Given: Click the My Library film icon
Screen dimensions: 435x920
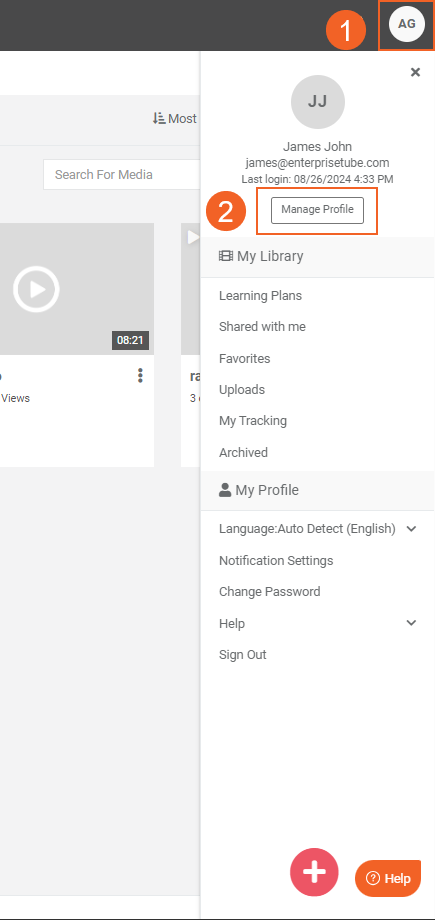Looking at the screenshot, I should [225, 256].
